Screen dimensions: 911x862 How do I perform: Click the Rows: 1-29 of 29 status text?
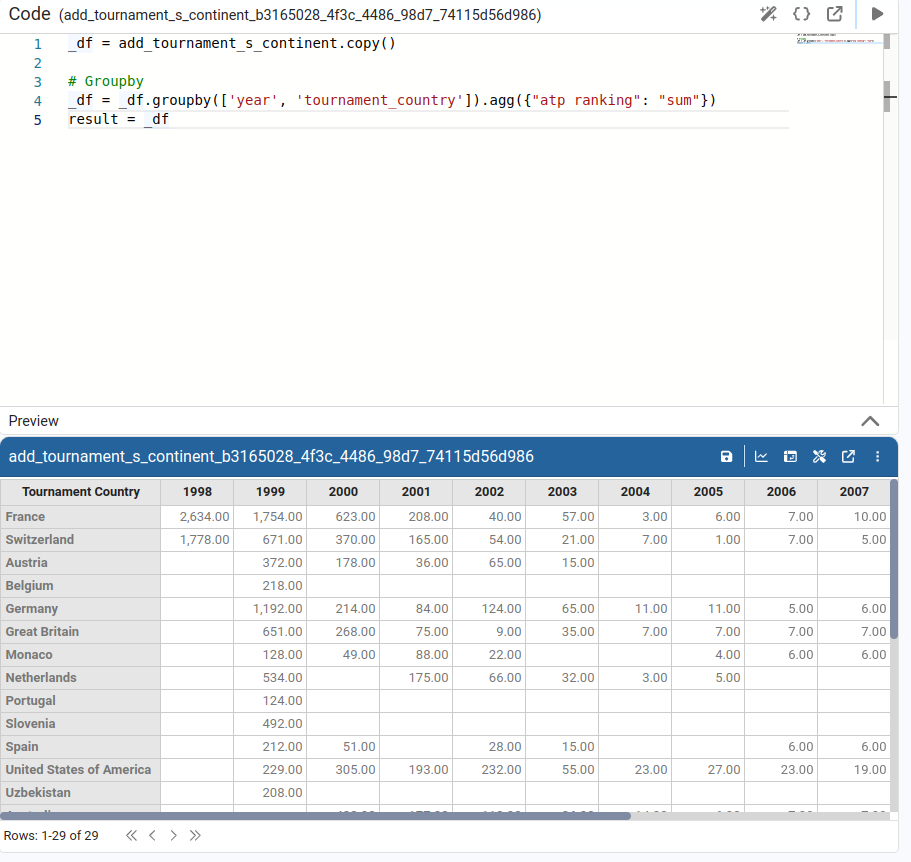click(x=51, y=836)
